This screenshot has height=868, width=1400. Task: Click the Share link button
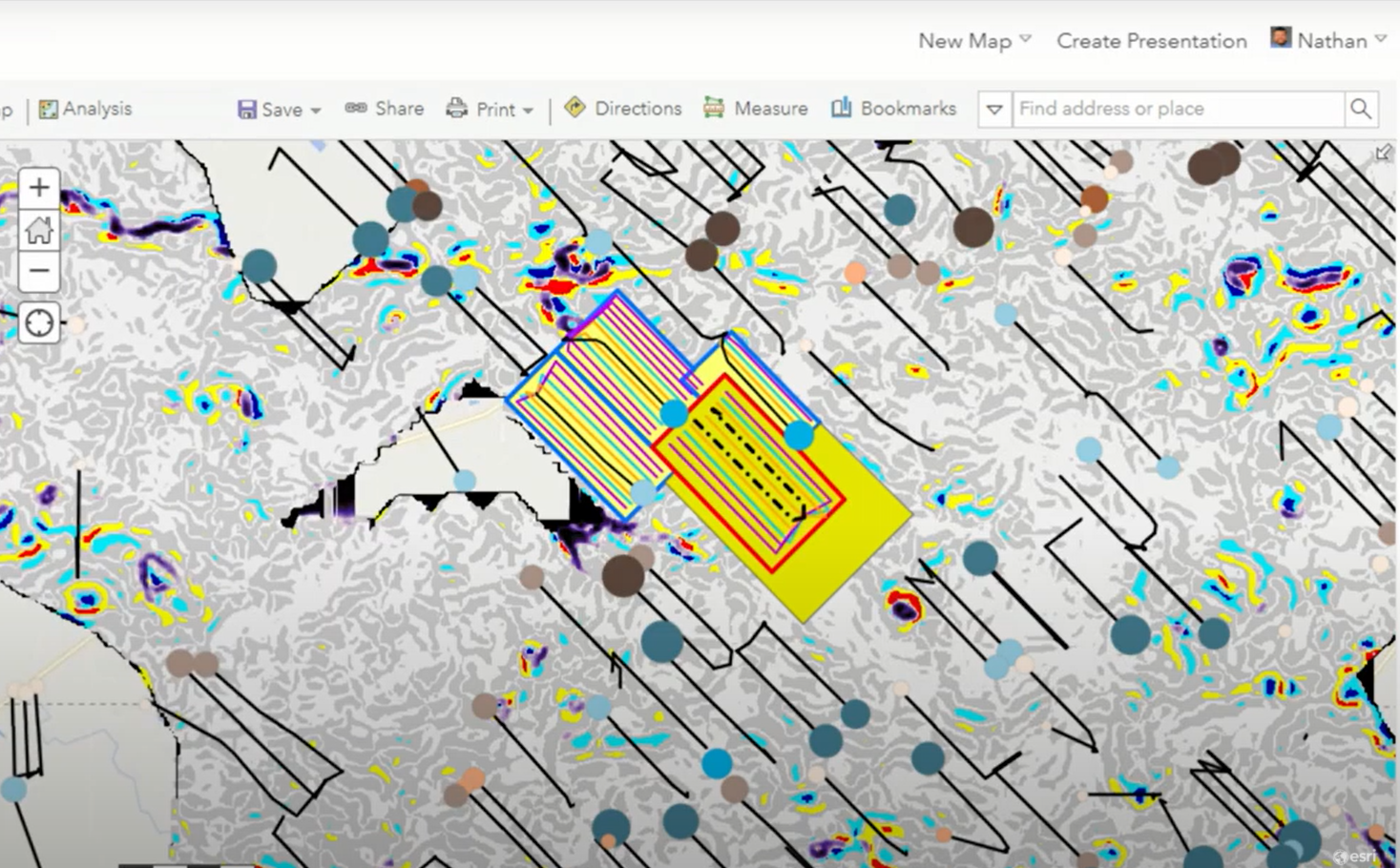(x=385, y=109)
